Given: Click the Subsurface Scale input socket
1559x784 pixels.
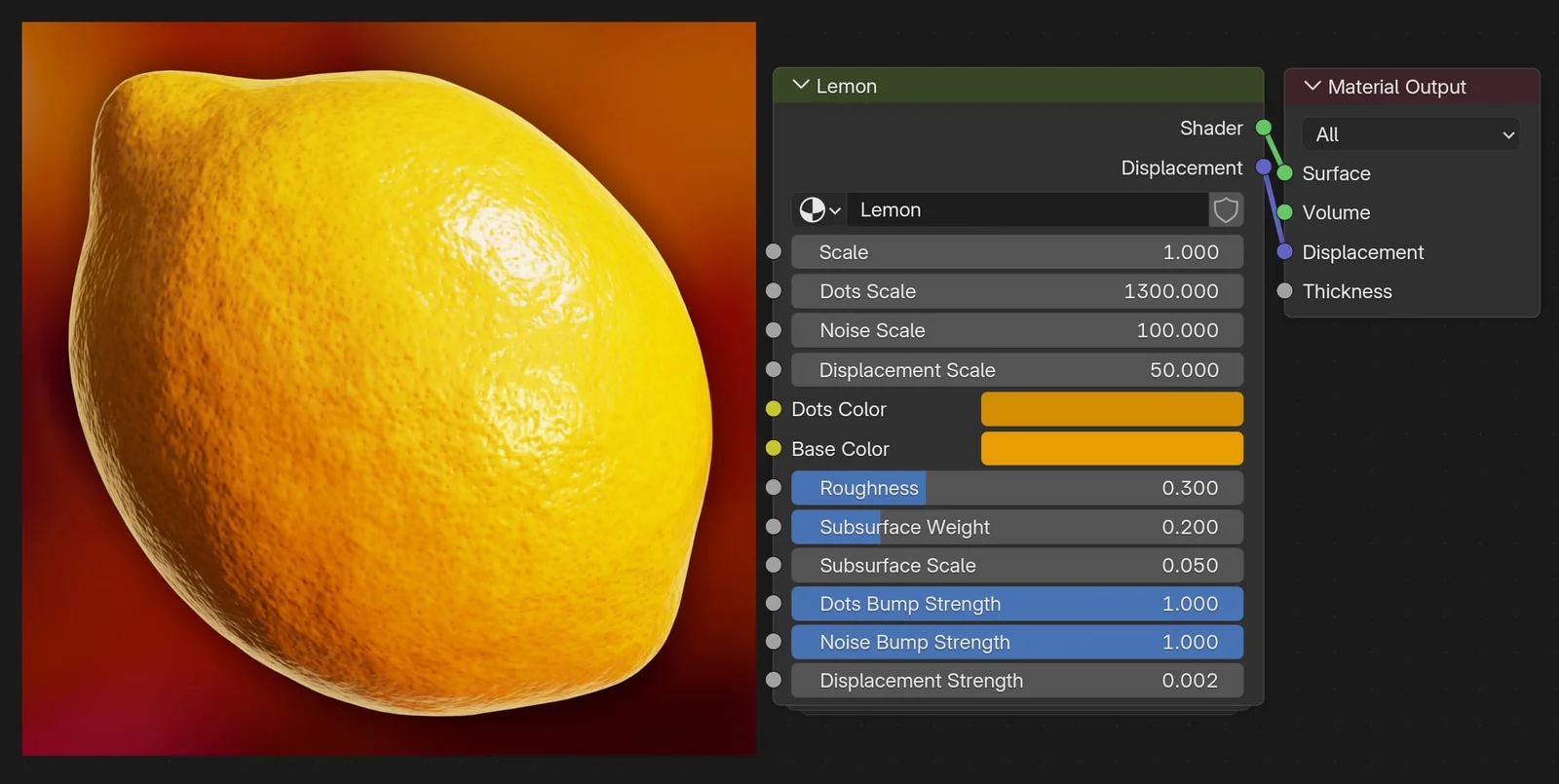Looking at the screenshot, I should pos(774,565).
